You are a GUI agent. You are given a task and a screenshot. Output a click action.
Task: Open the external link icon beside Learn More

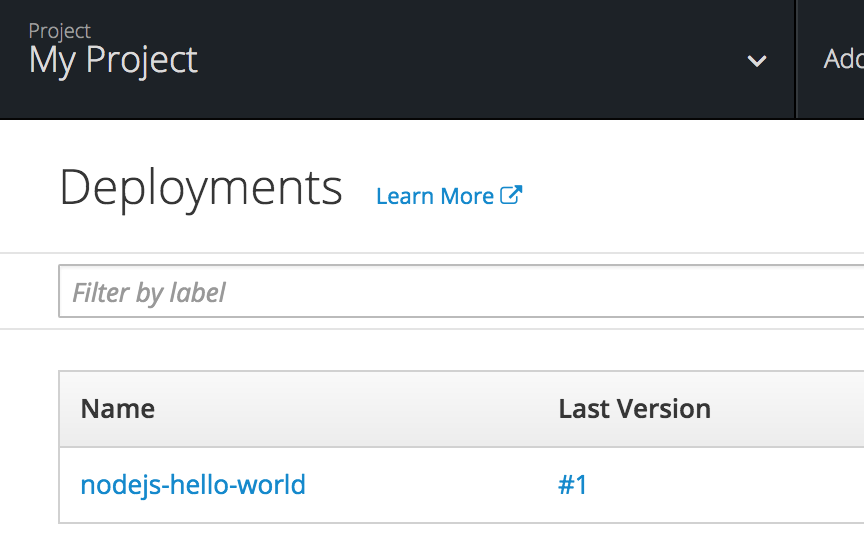tap(511, 195)
